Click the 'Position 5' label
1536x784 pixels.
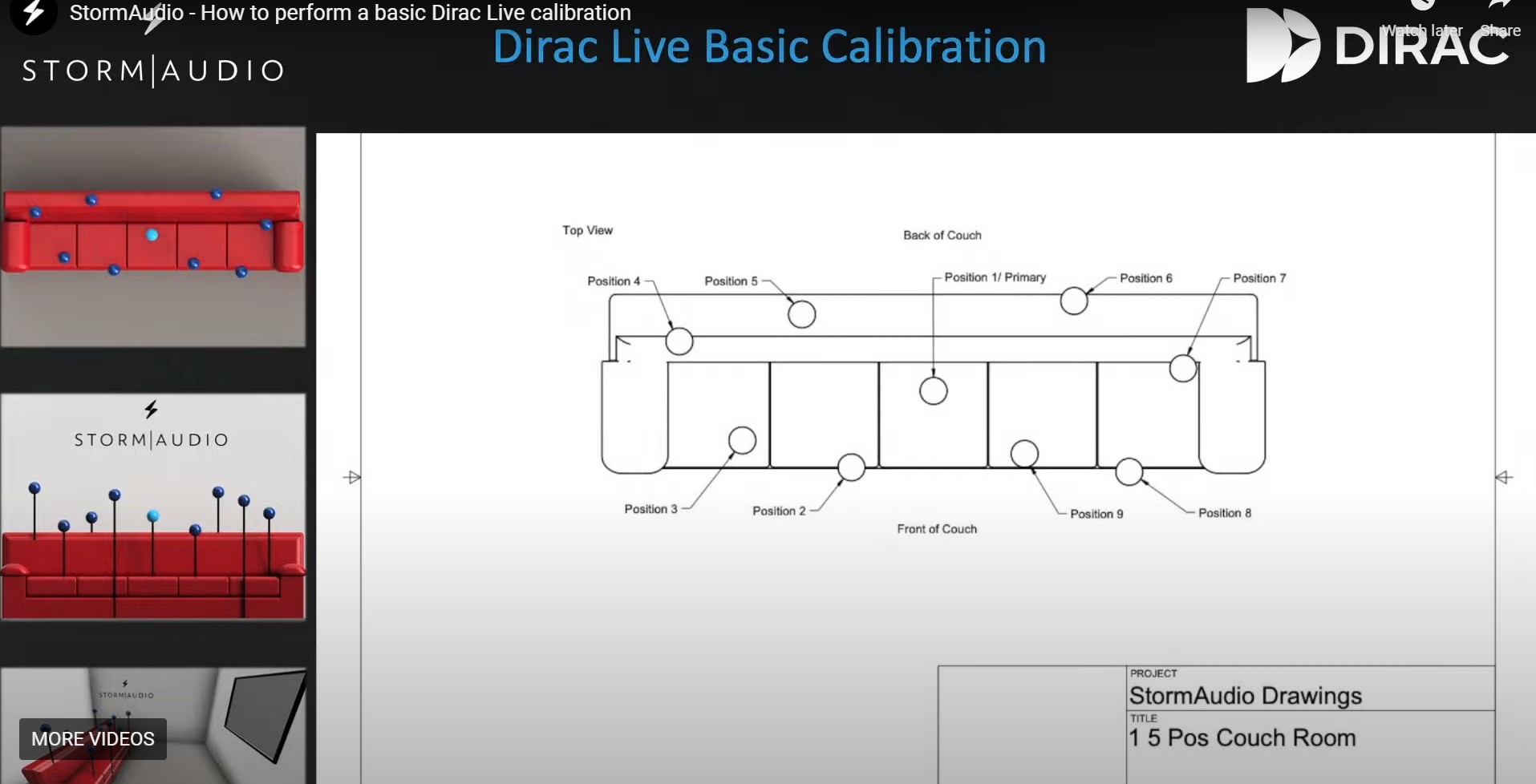(x=731, y=281)
